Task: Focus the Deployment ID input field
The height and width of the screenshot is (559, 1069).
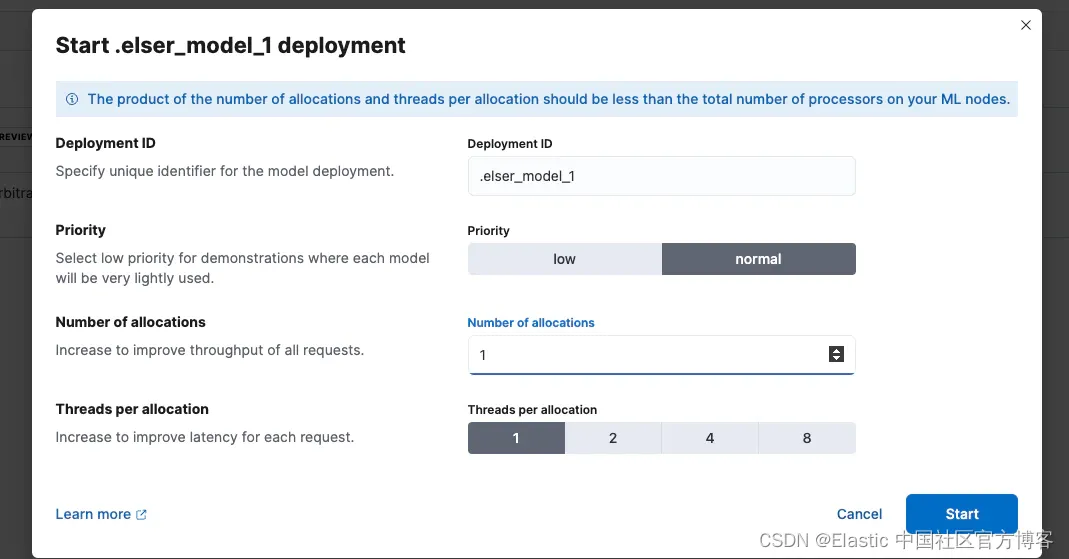Action: point(661,176)
